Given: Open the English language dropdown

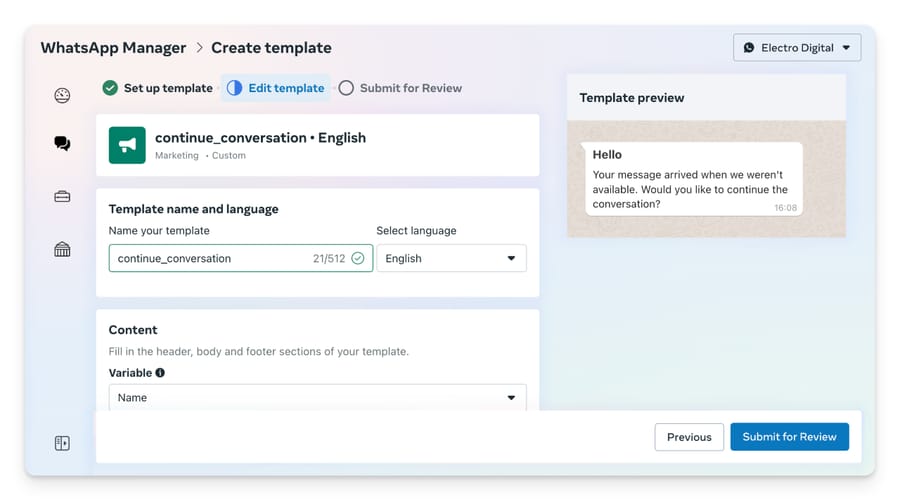Looking at the screenshot, I should point(451,258).
